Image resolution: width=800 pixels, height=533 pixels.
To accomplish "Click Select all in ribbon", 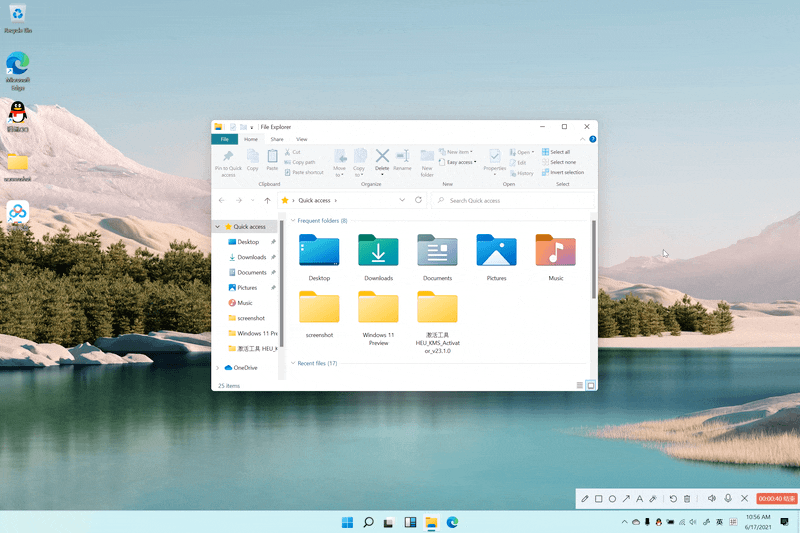I will click(x=556, y=152).
